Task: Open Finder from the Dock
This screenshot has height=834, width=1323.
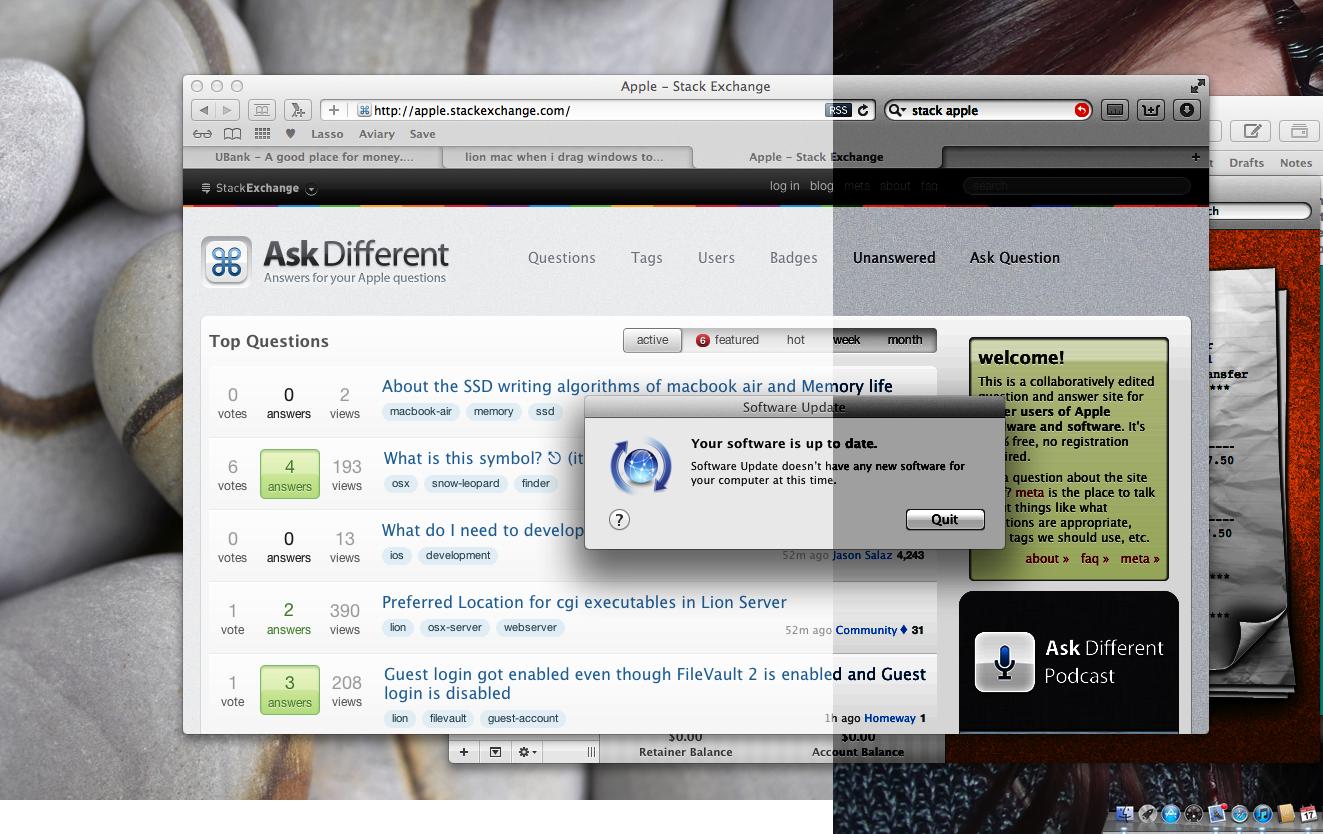Action: tap(1124, 814)
